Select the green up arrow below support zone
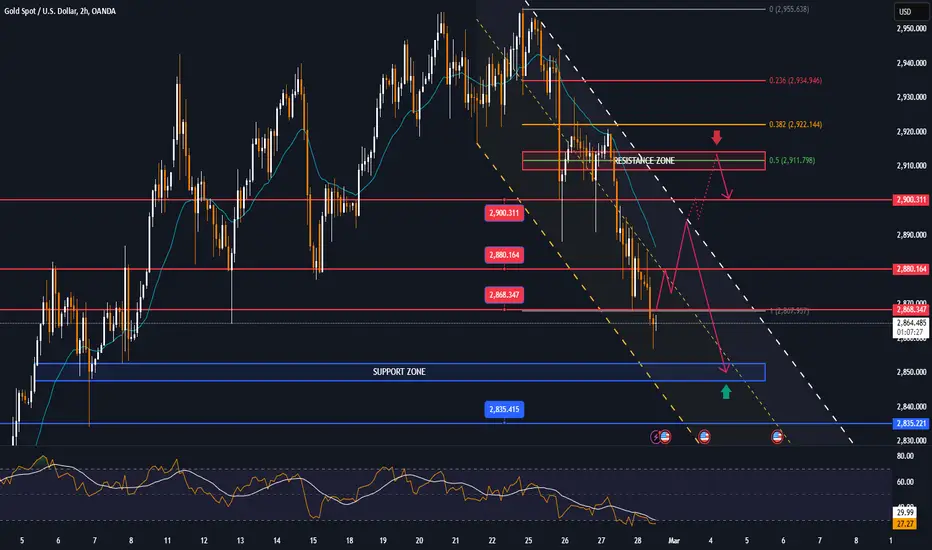Viewport: 932px width, 550px height. click(x=726, y=392)
